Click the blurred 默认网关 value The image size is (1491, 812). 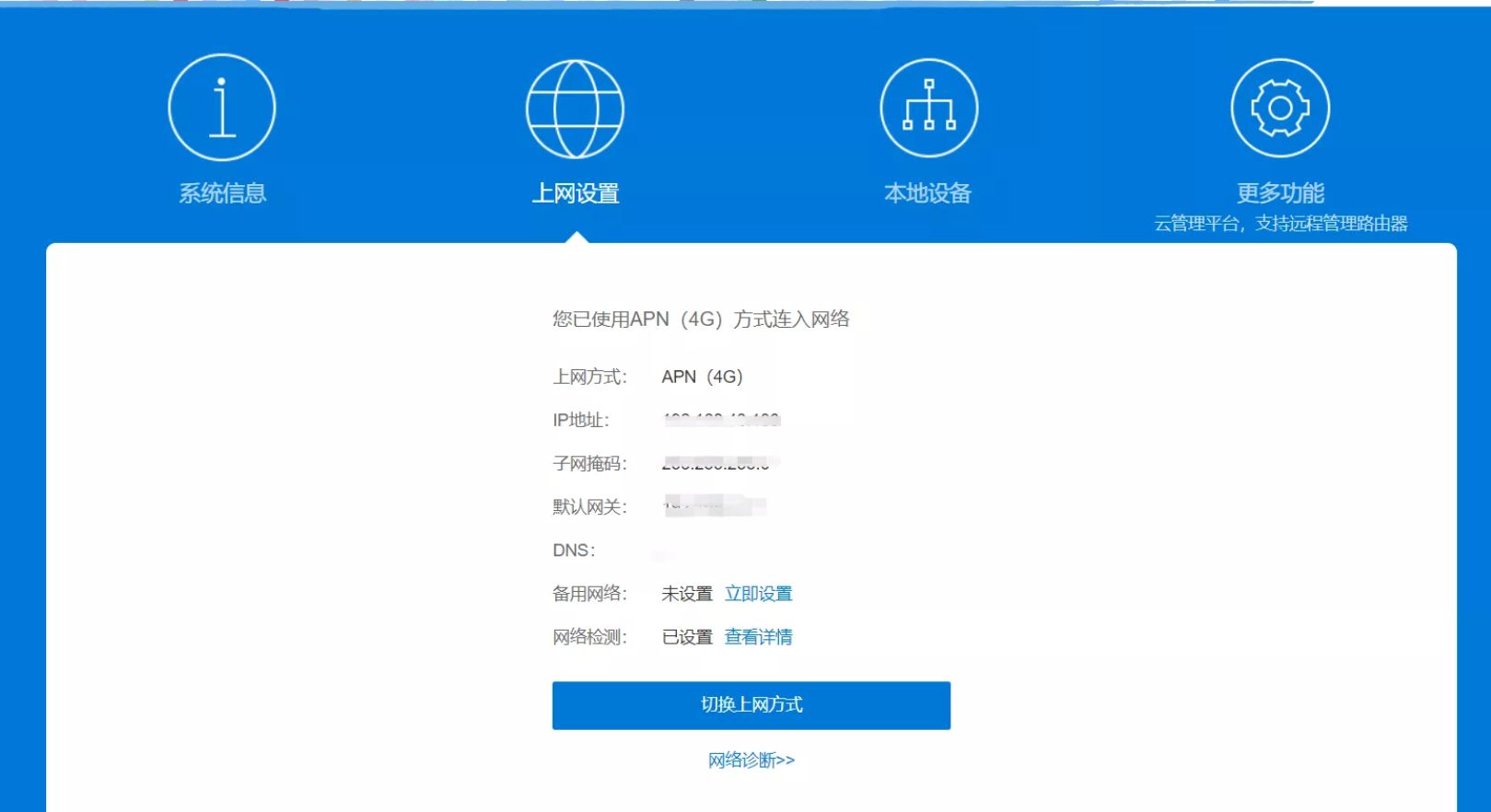tap(715, 505)
